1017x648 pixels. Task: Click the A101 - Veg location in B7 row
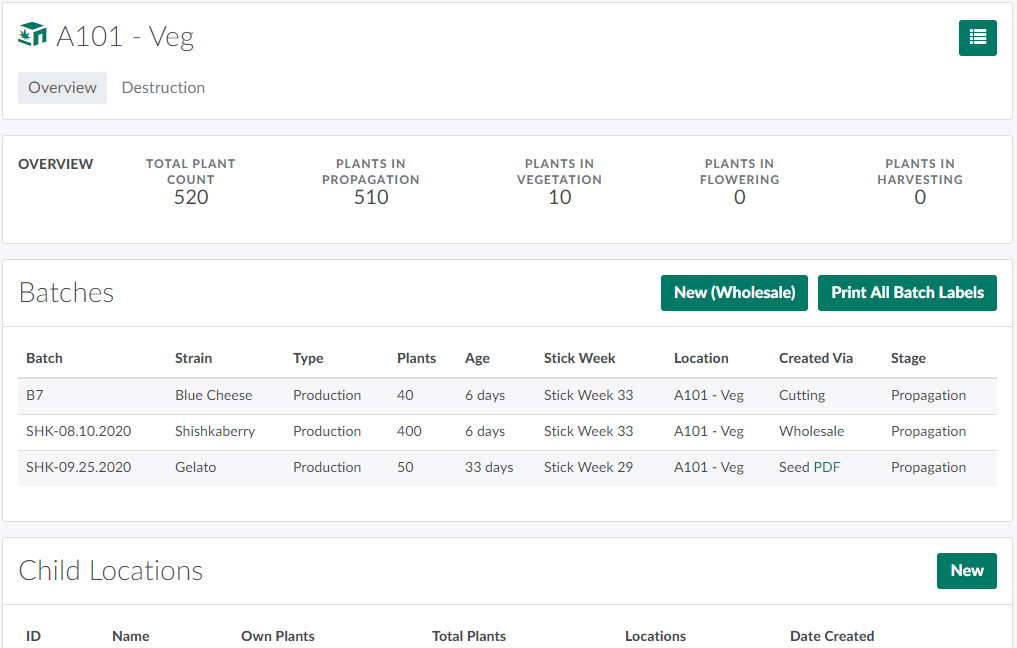[708, 395]
